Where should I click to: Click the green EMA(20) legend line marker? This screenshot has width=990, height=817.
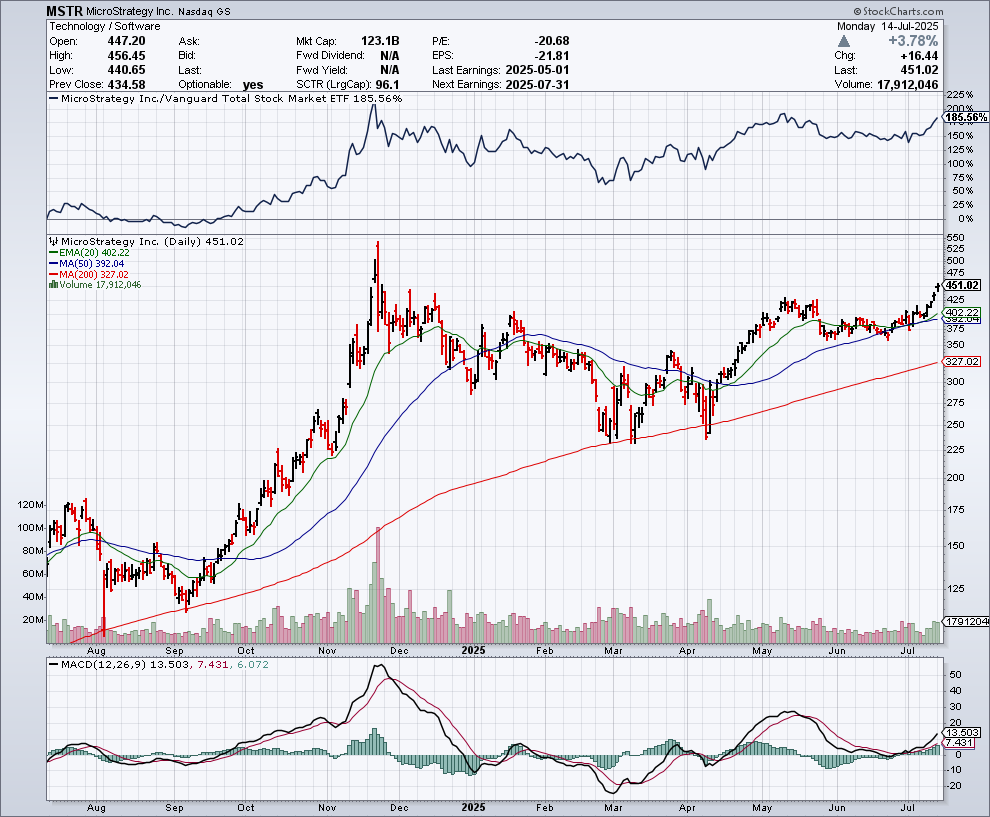54,253
